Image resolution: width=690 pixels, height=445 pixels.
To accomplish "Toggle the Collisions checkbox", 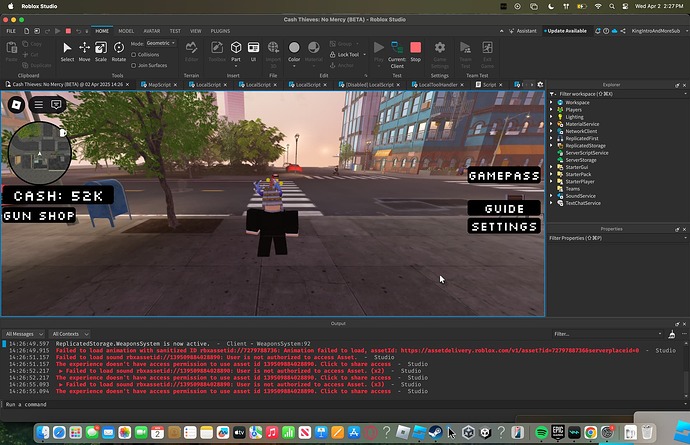I will tap(133, 55).
